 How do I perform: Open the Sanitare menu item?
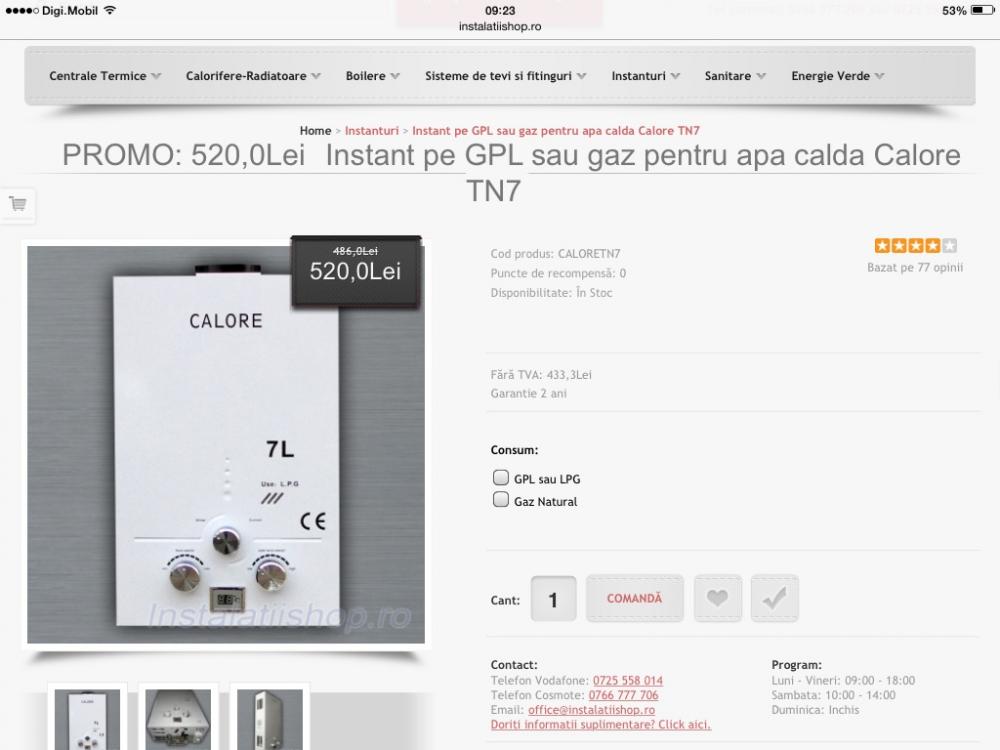point(735,76)
